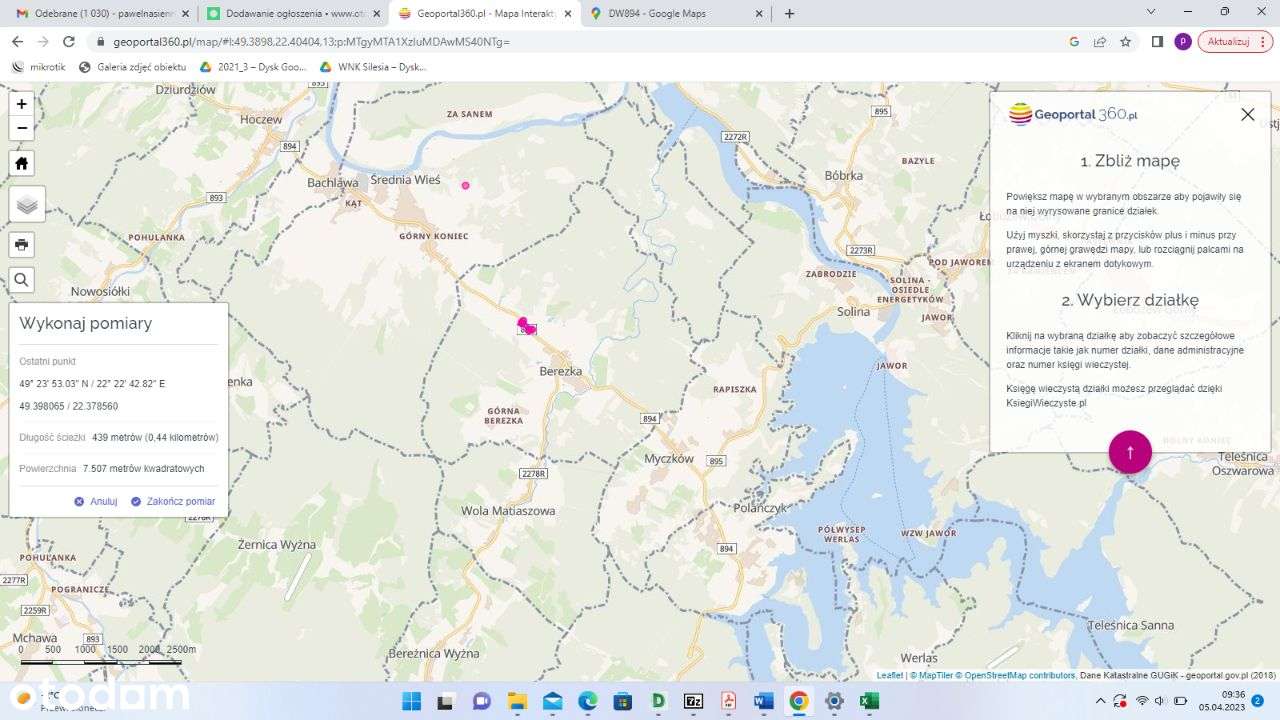This screenshot has height=720, width=1280.
Task: Close the Gmail Odebrane tab
Action: point(185,14)
